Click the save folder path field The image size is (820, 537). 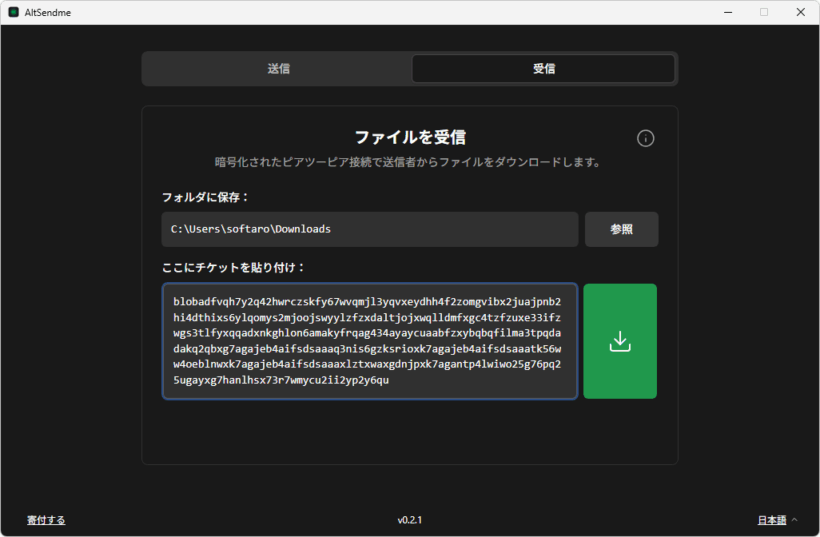point(370,229)
